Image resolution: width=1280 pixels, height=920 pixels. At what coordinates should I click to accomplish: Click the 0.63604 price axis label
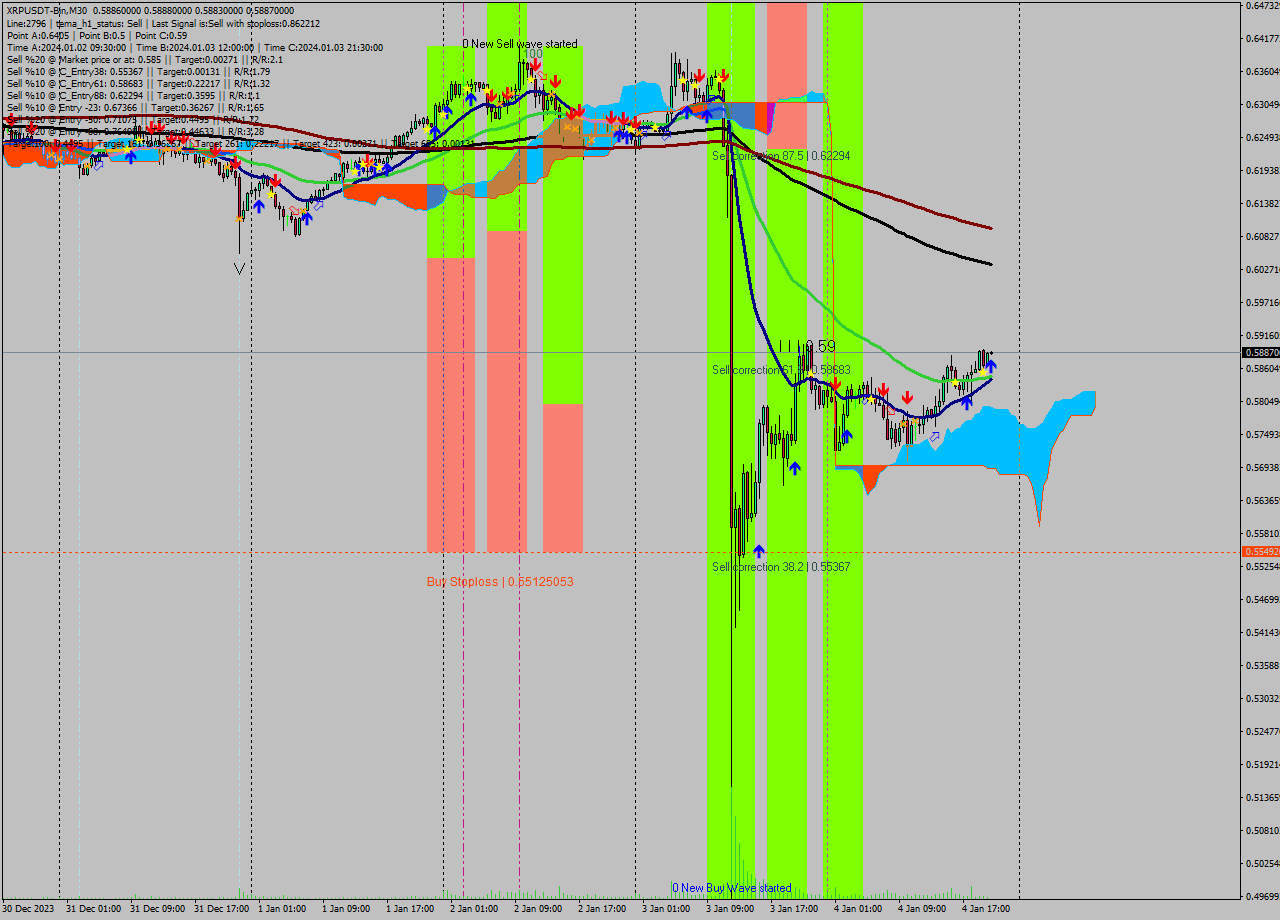1262,72
